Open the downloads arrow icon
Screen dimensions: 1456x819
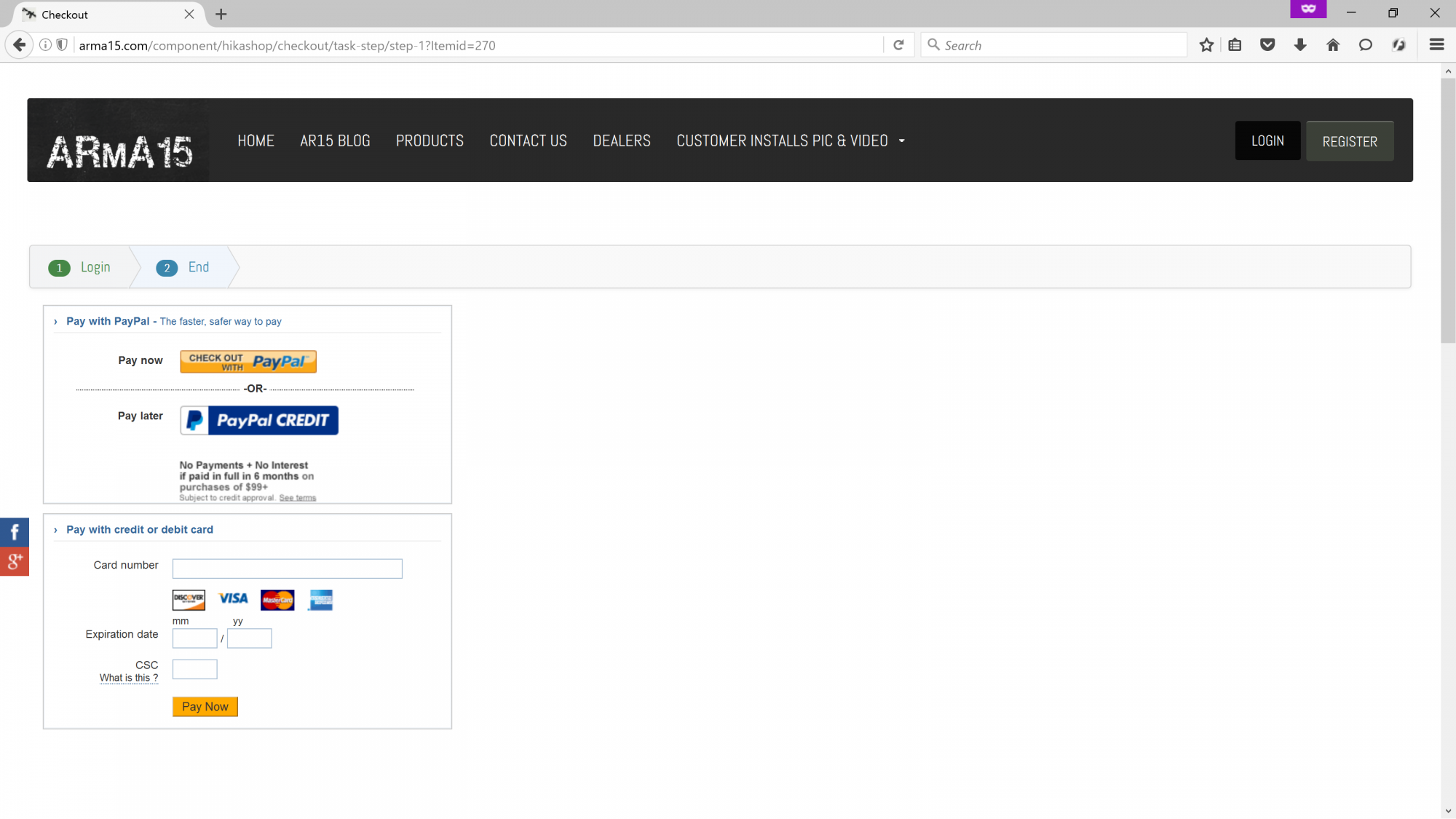tap(1300, 45)
